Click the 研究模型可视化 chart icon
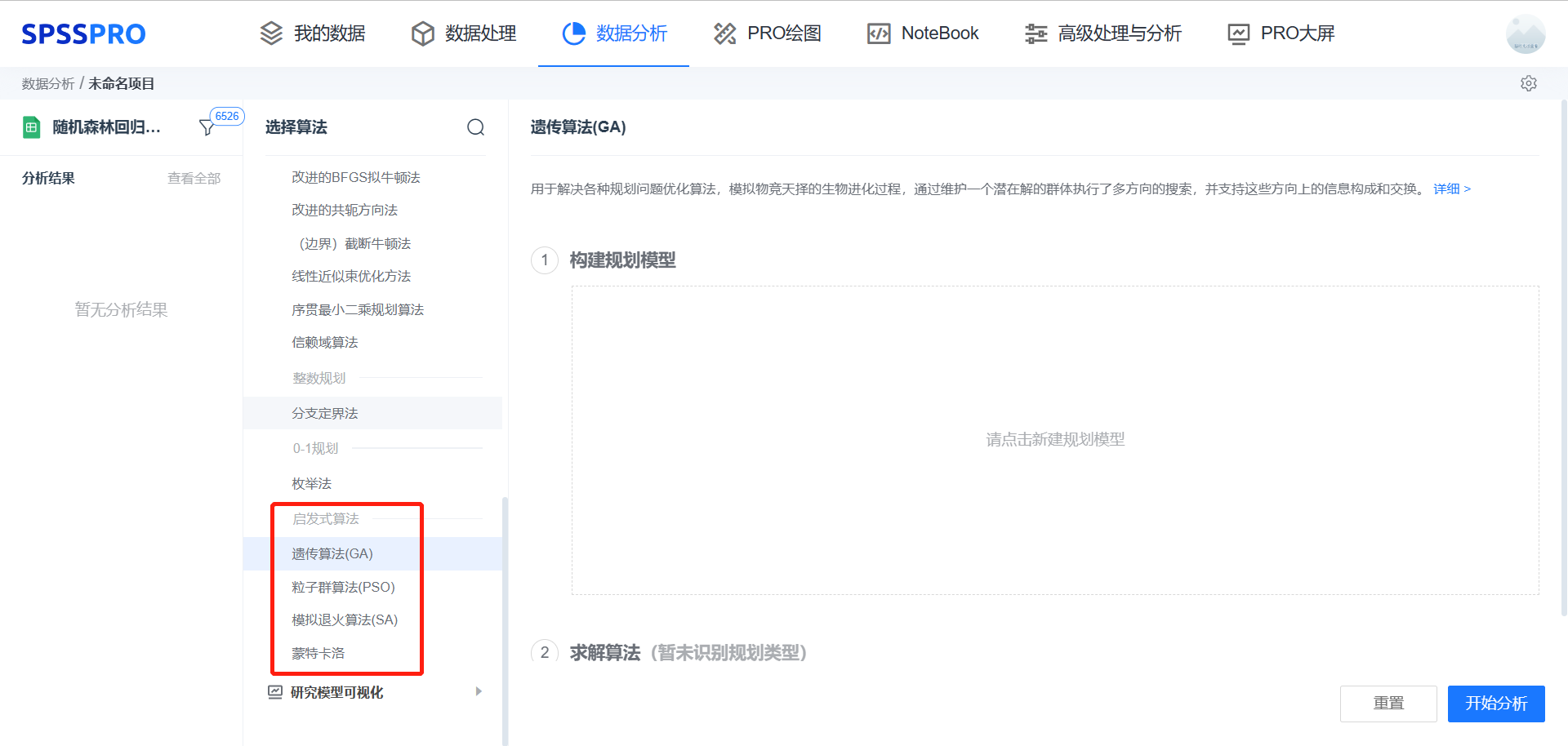1568x746 pixels. [x=275, y=692]
